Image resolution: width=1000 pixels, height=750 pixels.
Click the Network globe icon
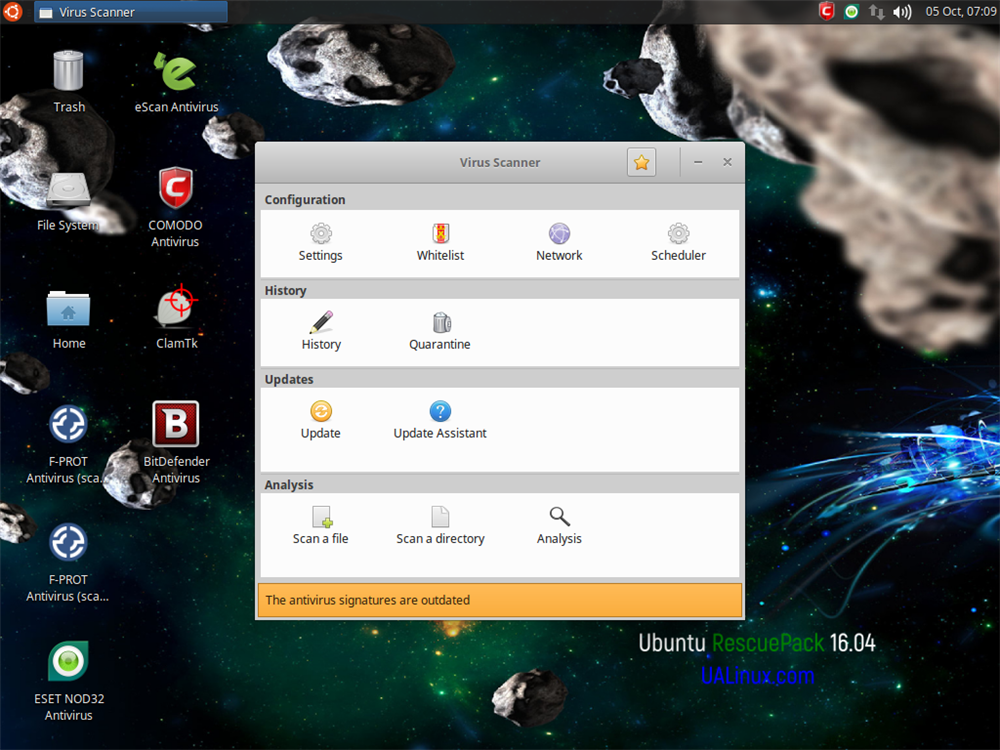point(559,235)
